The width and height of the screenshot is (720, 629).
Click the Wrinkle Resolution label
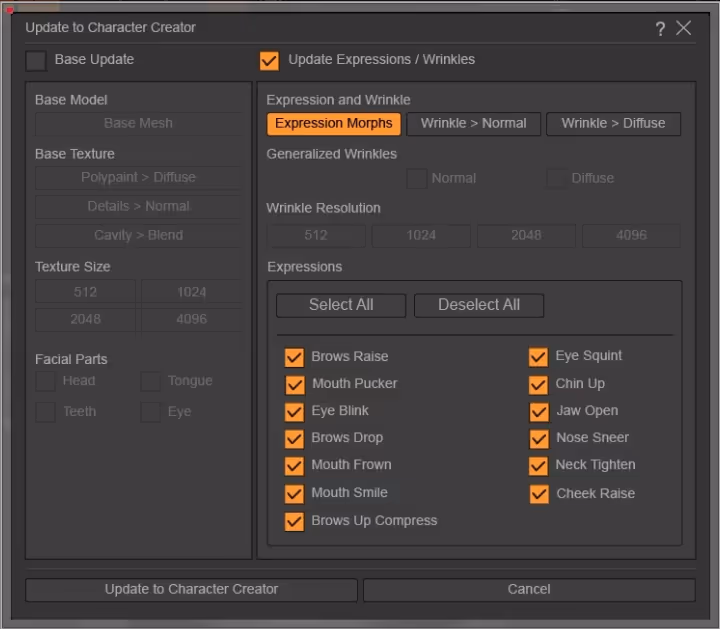coord(323,208)
